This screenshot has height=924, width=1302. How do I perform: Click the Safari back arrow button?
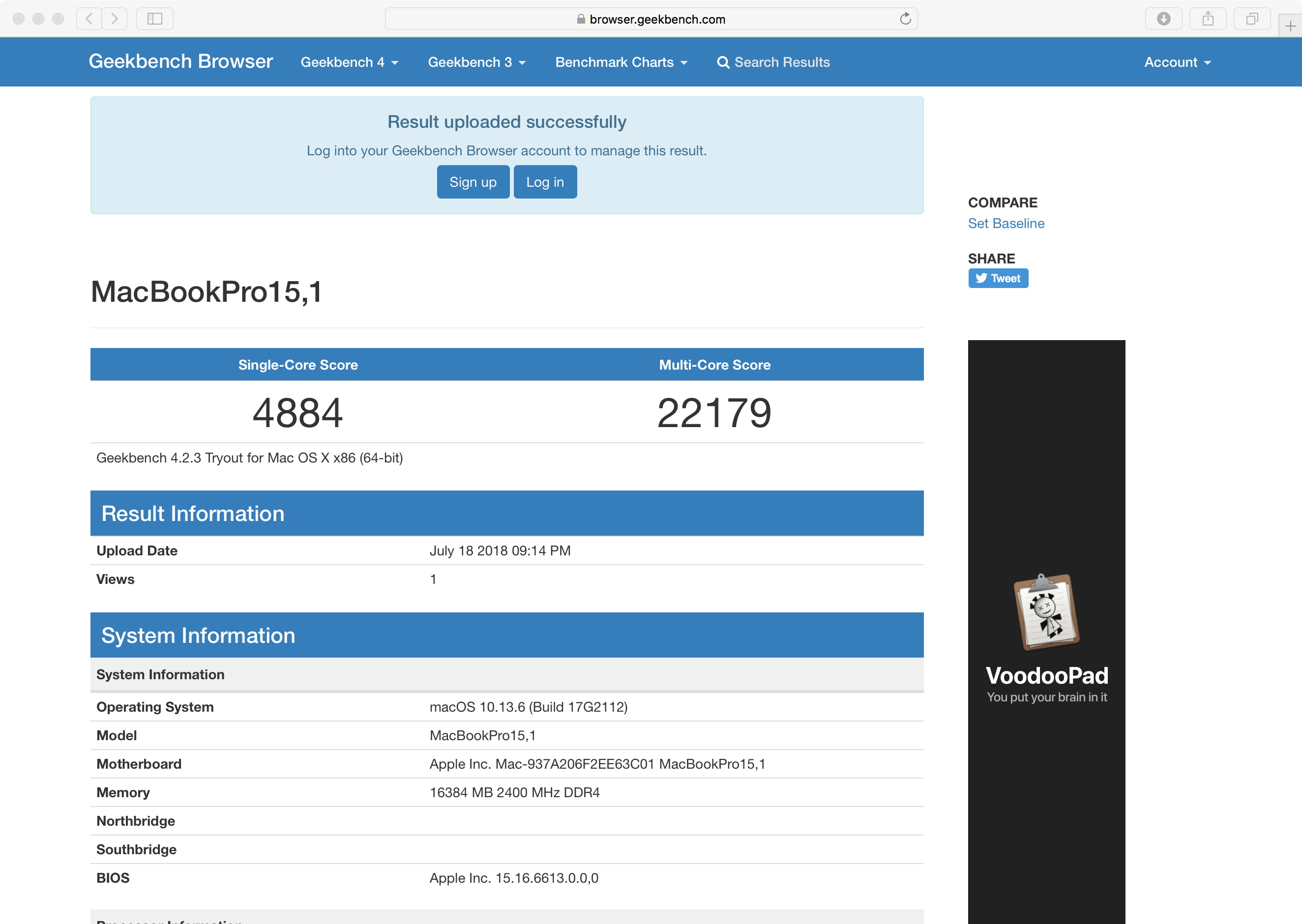89,19
